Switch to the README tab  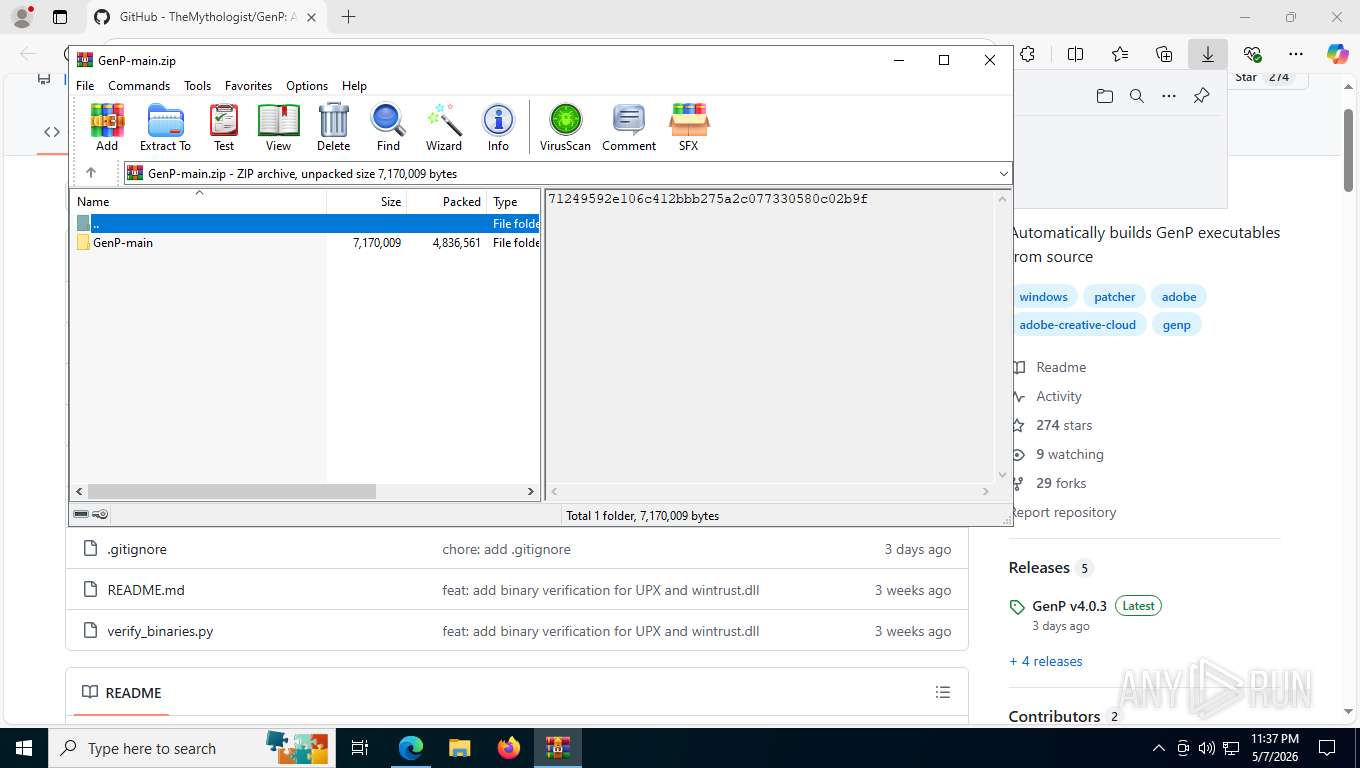click(121, 692)
